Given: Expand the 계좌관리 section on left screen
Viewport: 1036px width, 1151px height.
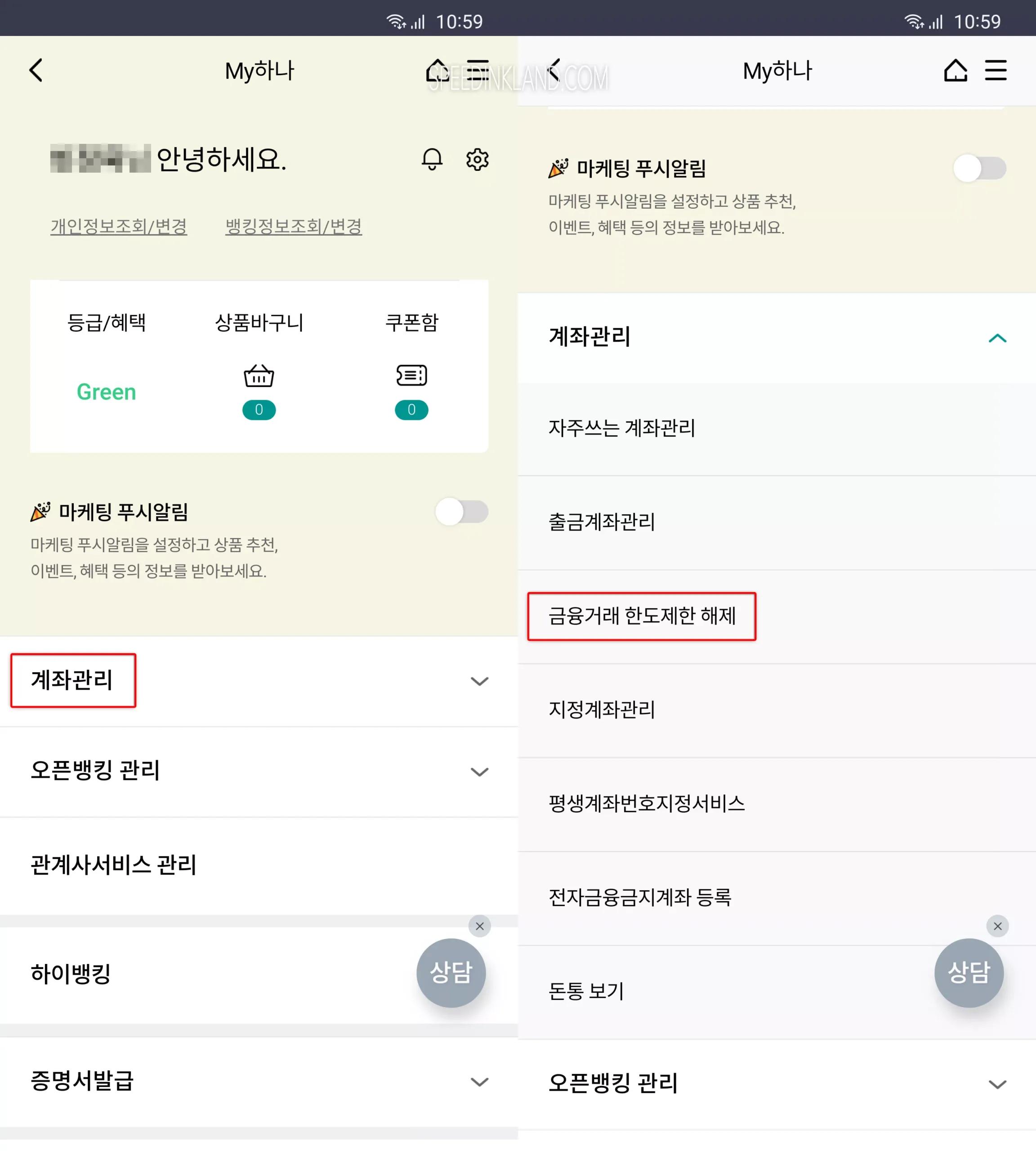Looking at the screenshot, I should (x=259, y=681).
